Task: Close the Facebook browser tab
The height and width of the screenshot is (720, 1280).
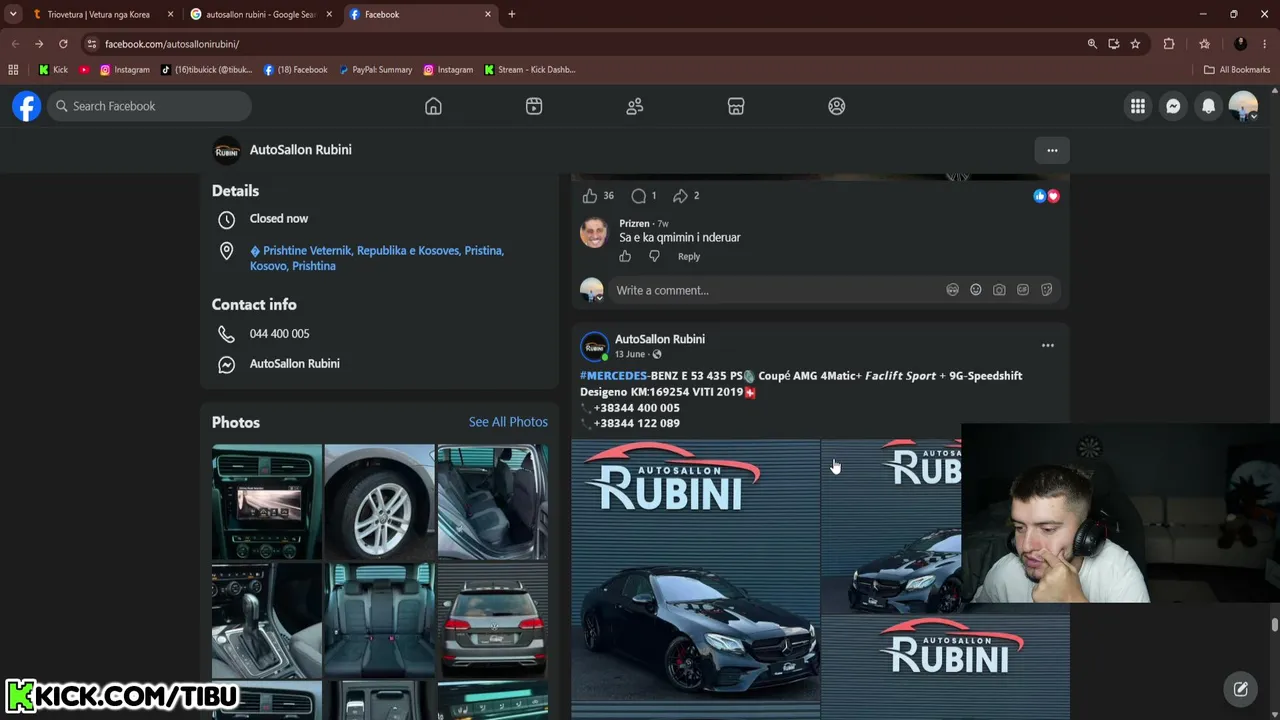Action: click(x=488, y=14)
